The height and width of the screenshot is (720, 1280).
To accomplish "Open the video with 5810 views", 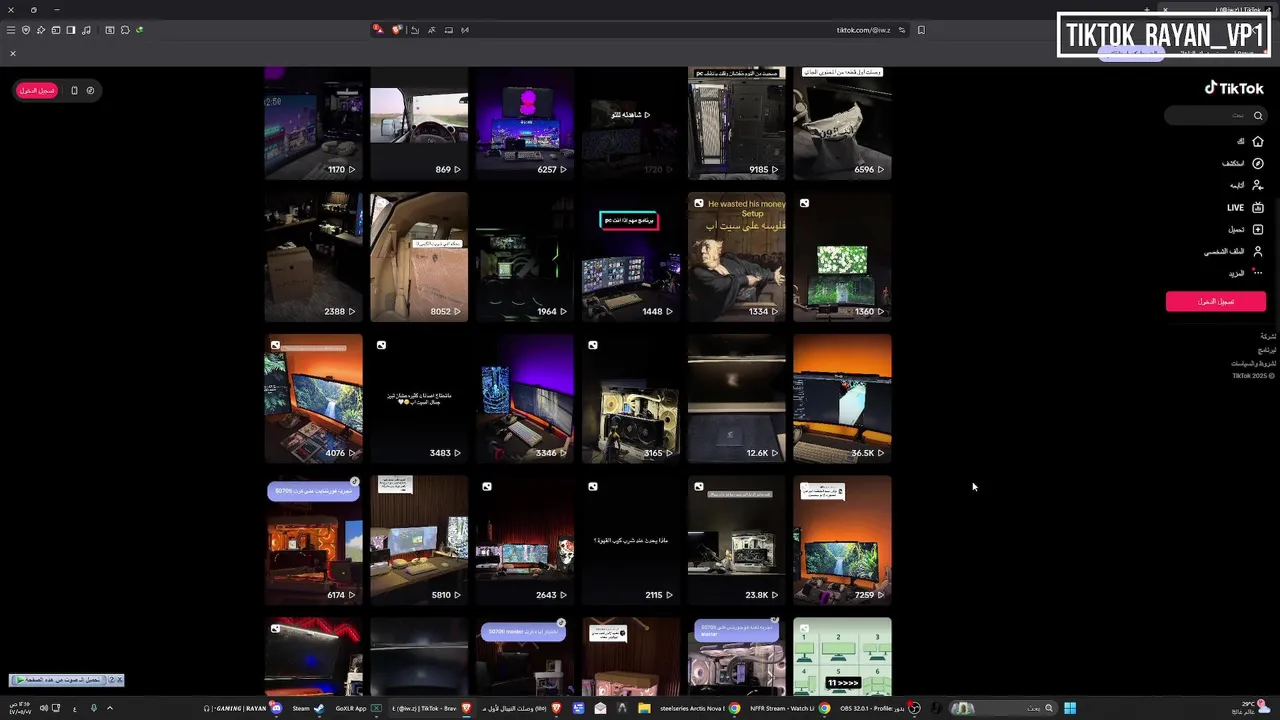I will point(419,541).
